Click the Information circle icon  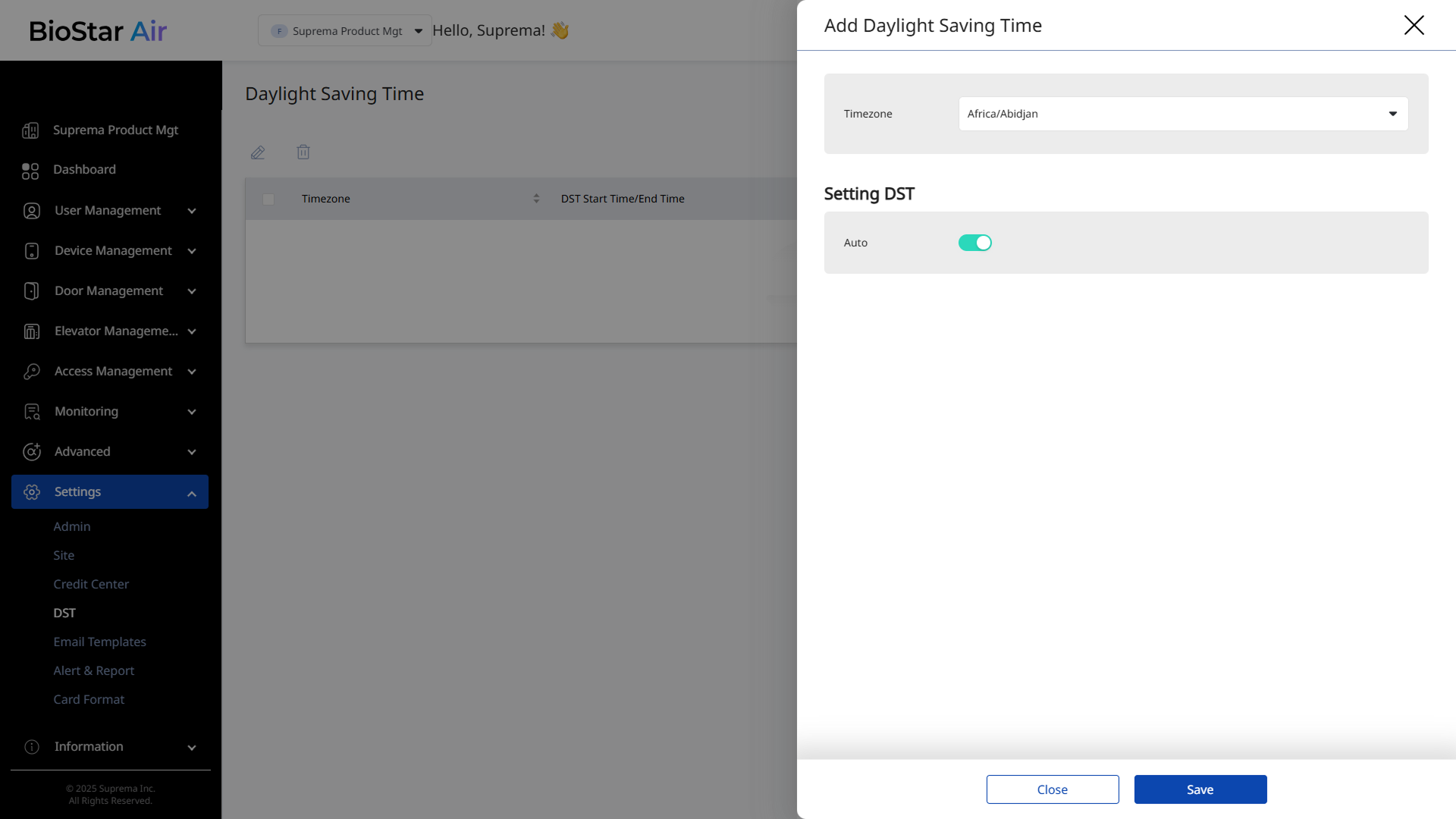pos(32,747)
